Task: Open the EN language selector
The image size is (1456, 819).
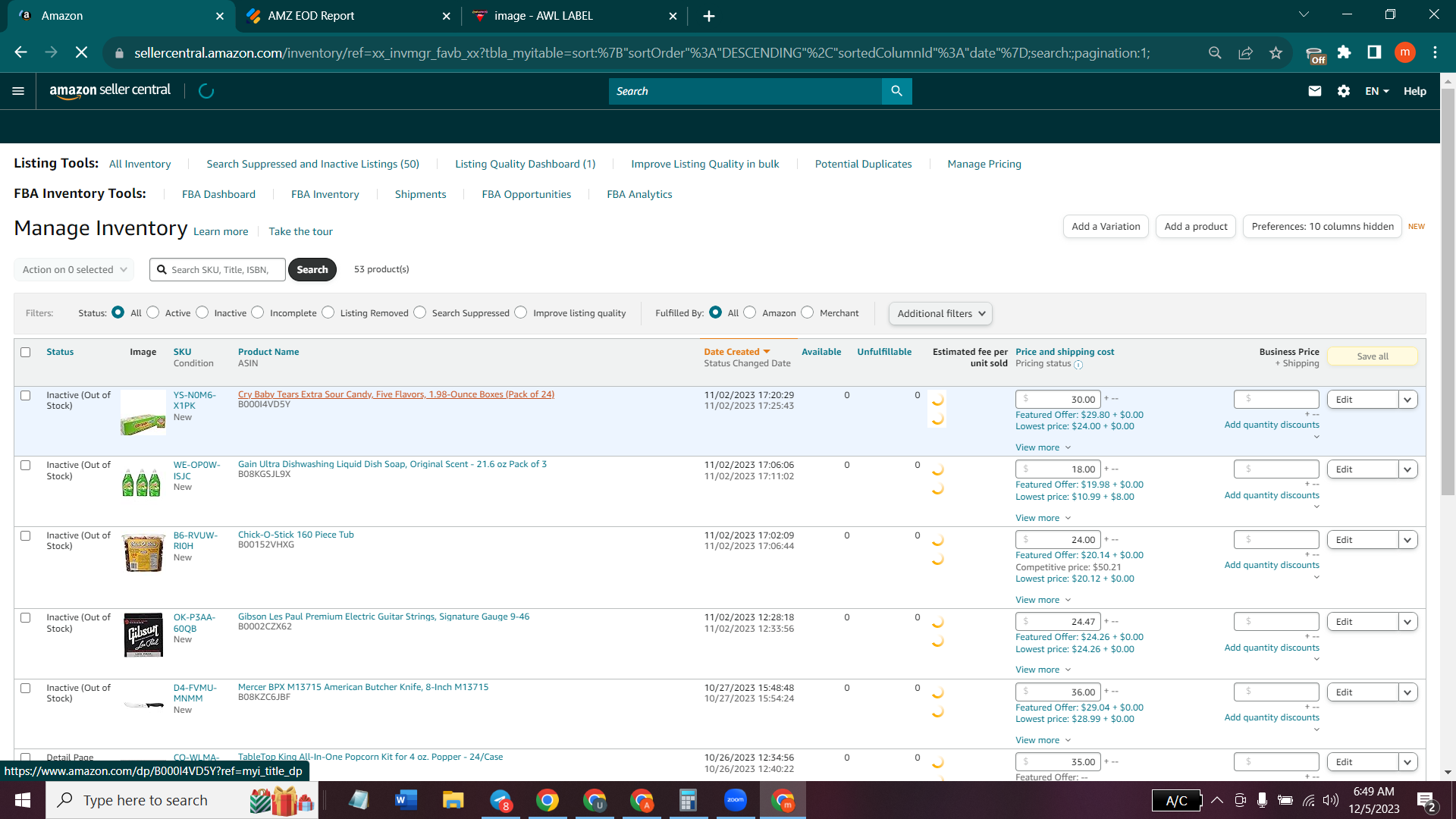Action: [1377, 91]
